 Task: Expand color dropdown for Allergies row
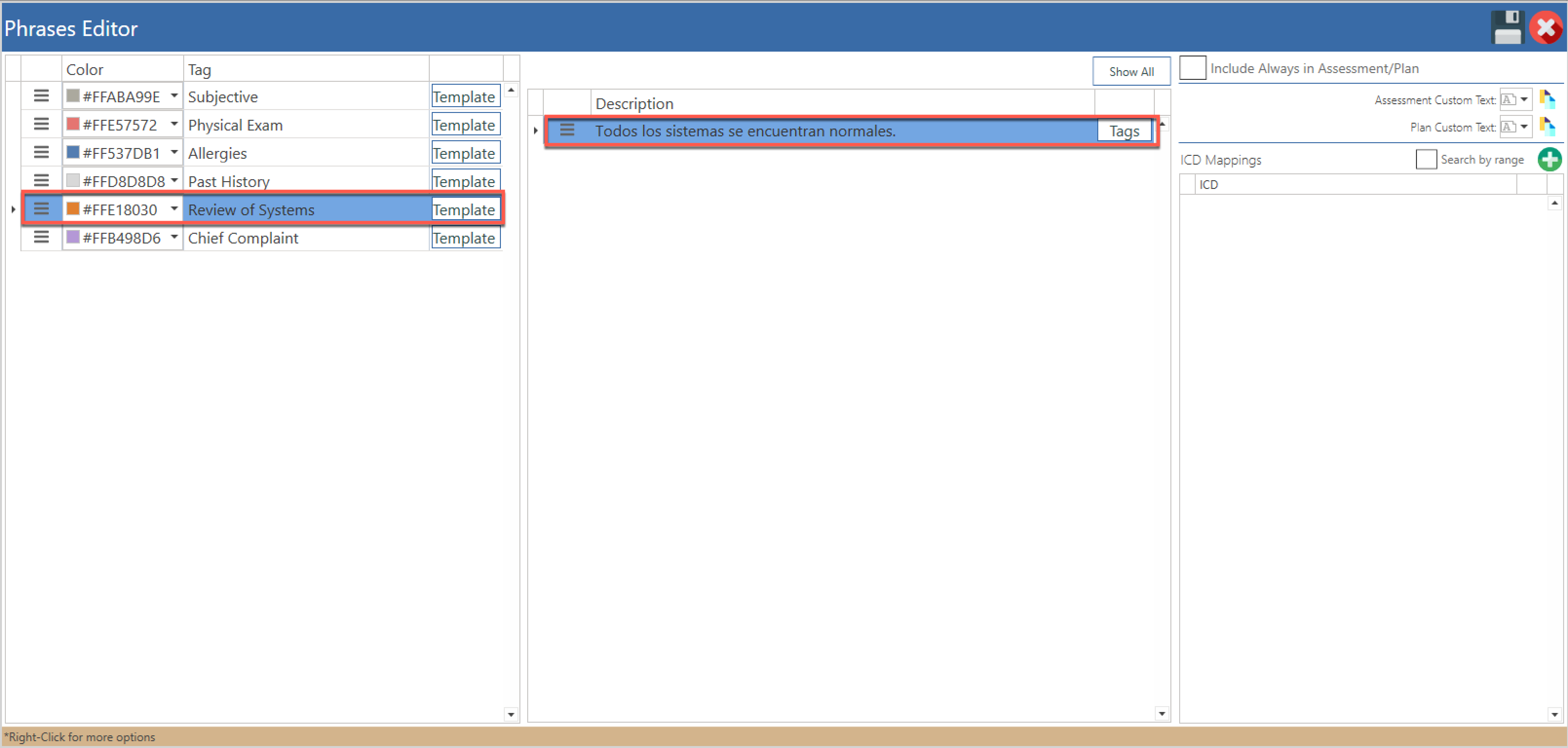(174, 152)
